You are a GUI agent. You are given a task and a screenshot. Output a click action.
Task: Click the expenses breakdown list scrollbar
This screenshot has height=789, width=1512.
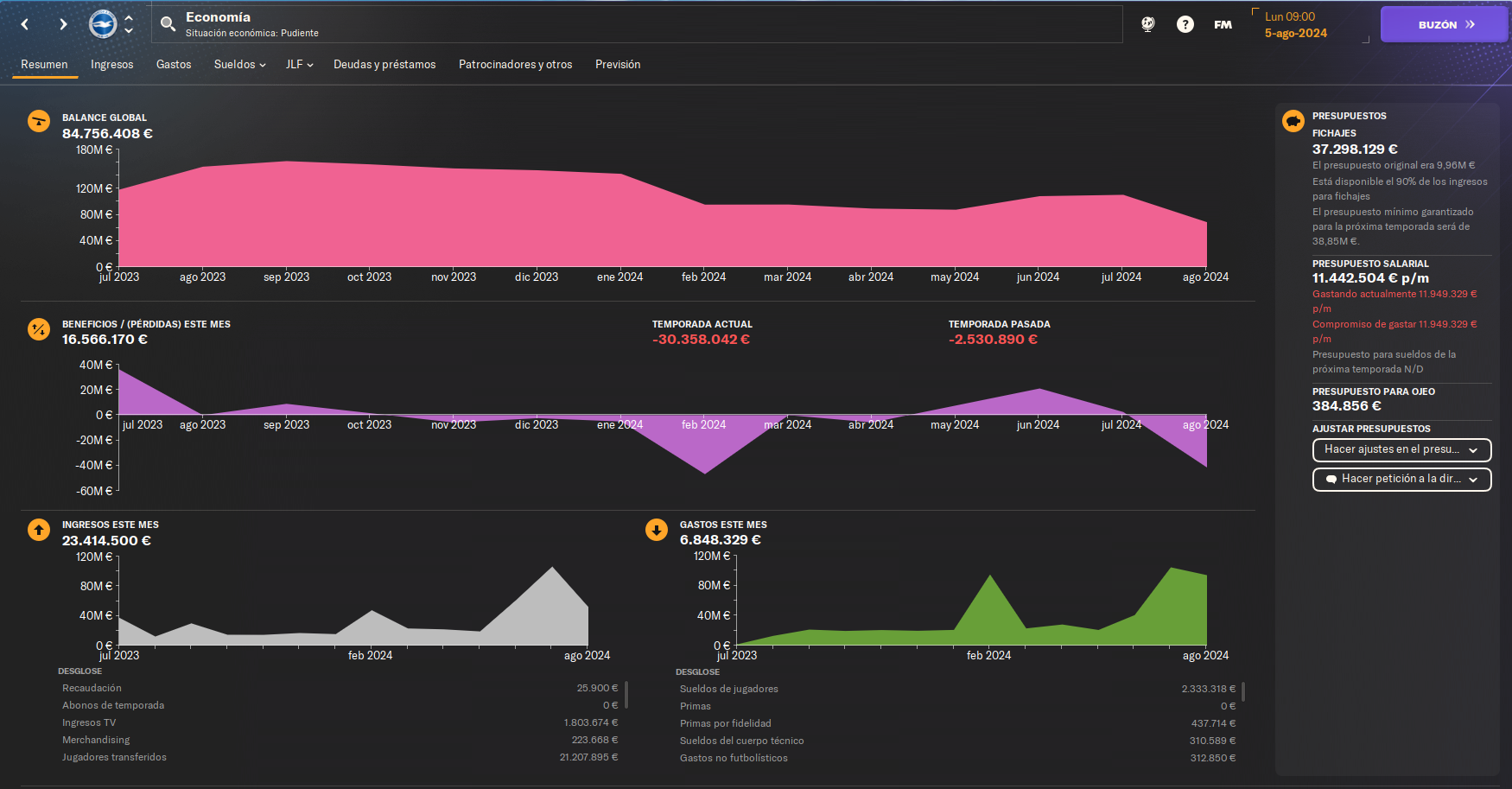click(1243, 691)
